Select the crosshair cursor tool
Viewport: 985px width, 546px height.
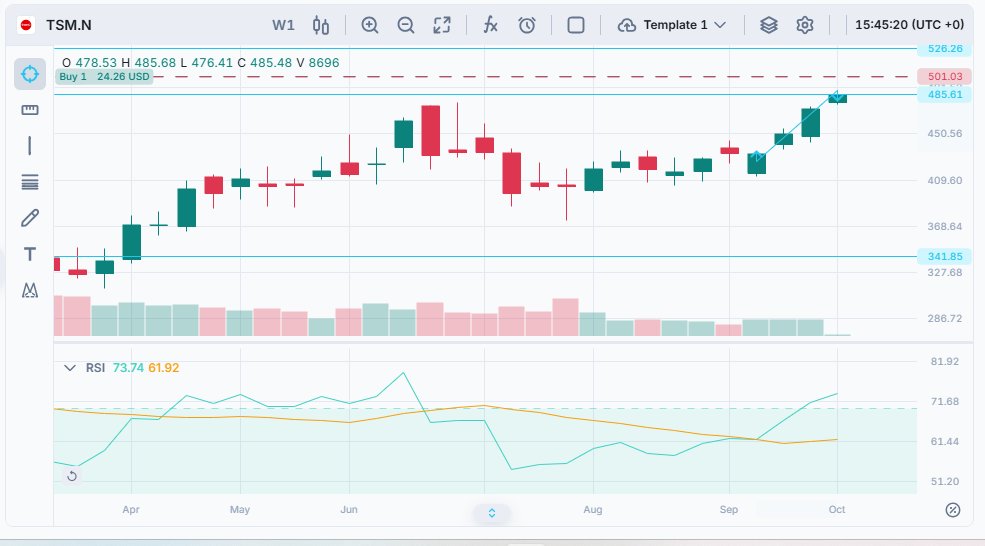point(30,74)
